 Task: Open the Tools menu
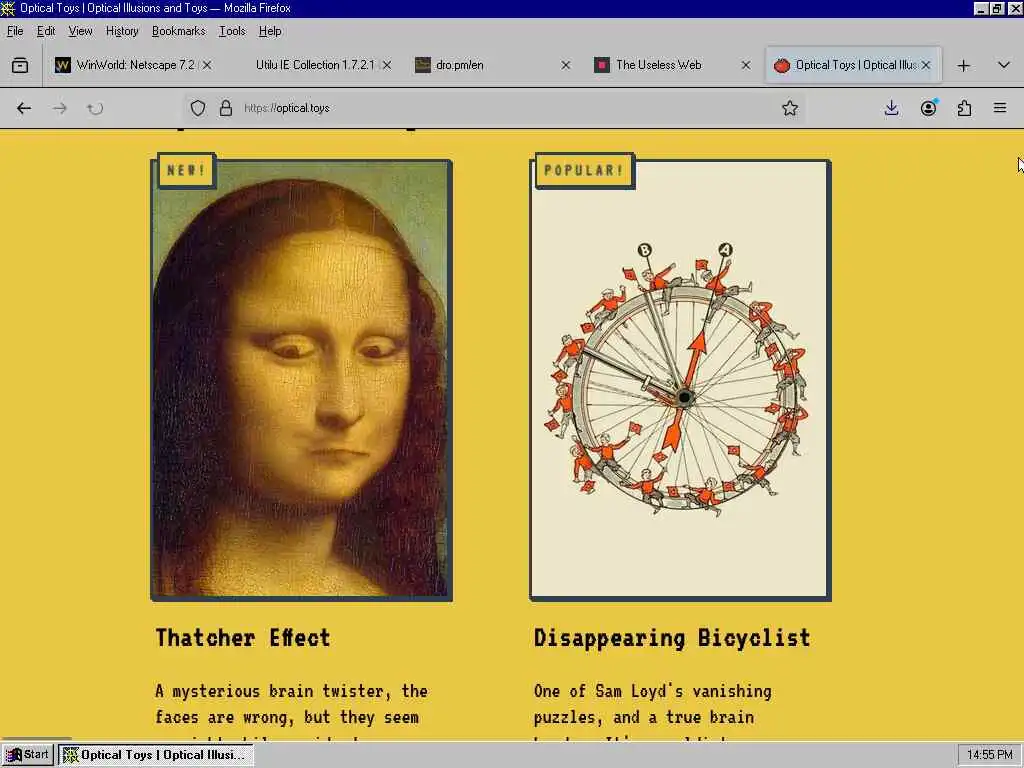point(232,31)
